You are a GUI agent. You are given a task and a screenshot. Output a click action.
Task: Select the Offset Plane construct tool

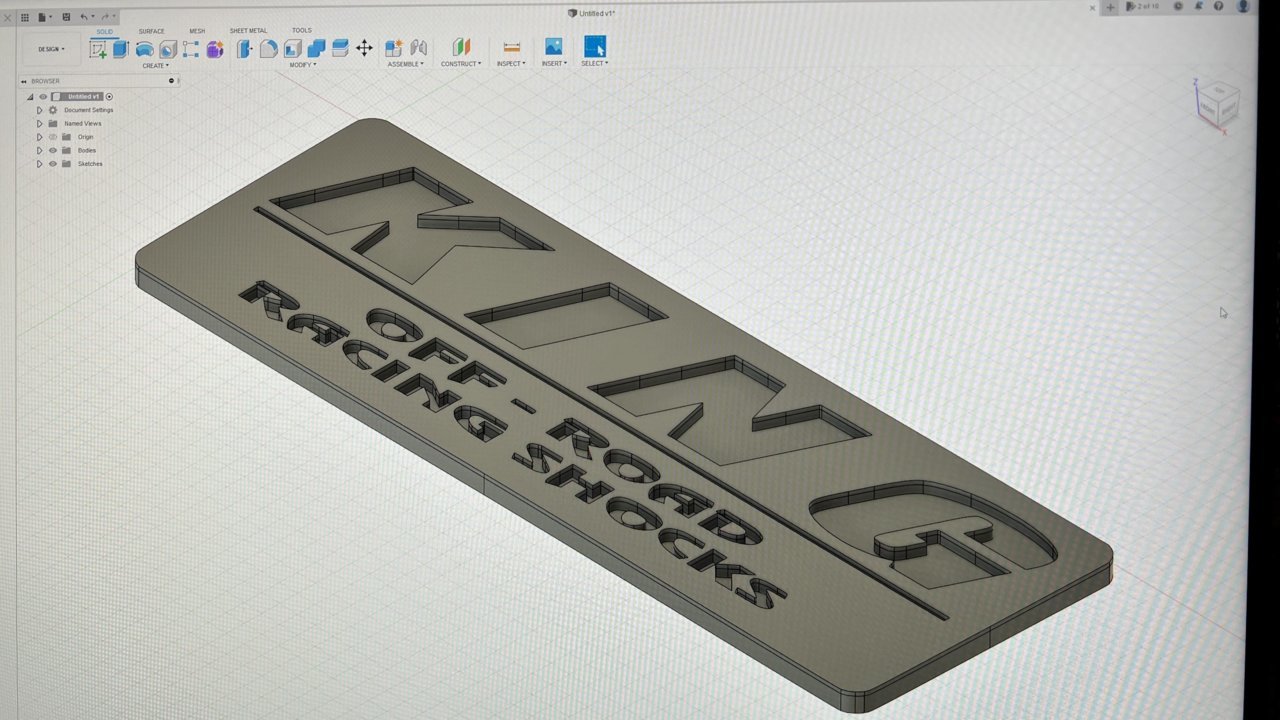coord(461,47)
